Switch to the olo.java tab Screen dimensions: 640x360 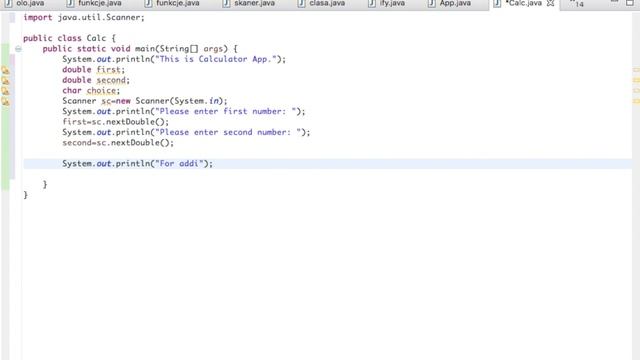point(30,3)
